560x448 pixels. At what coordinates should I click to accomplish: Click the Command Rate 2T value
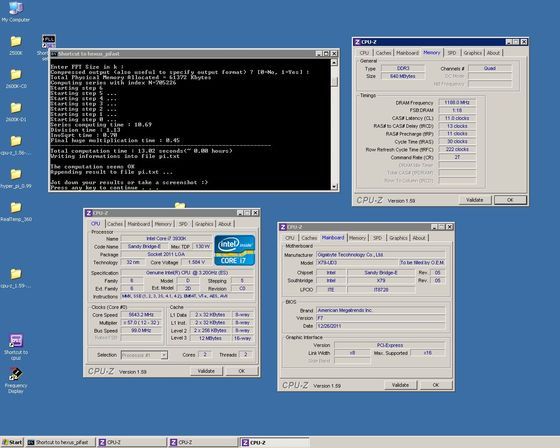pos(457,157)
